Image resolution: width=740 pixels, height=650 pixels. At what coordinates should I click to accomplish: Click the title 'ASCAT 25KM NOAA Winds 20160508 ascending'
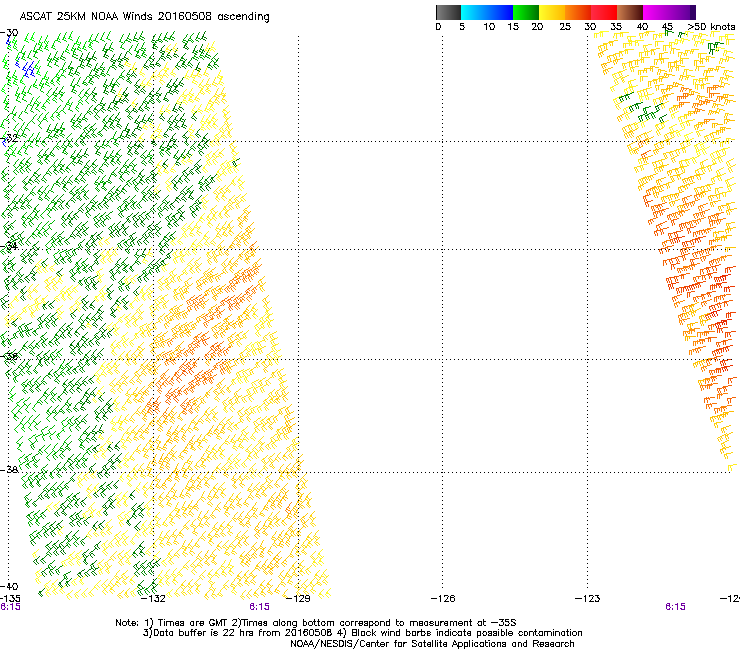pyautogui.click(x=144, y=17)
